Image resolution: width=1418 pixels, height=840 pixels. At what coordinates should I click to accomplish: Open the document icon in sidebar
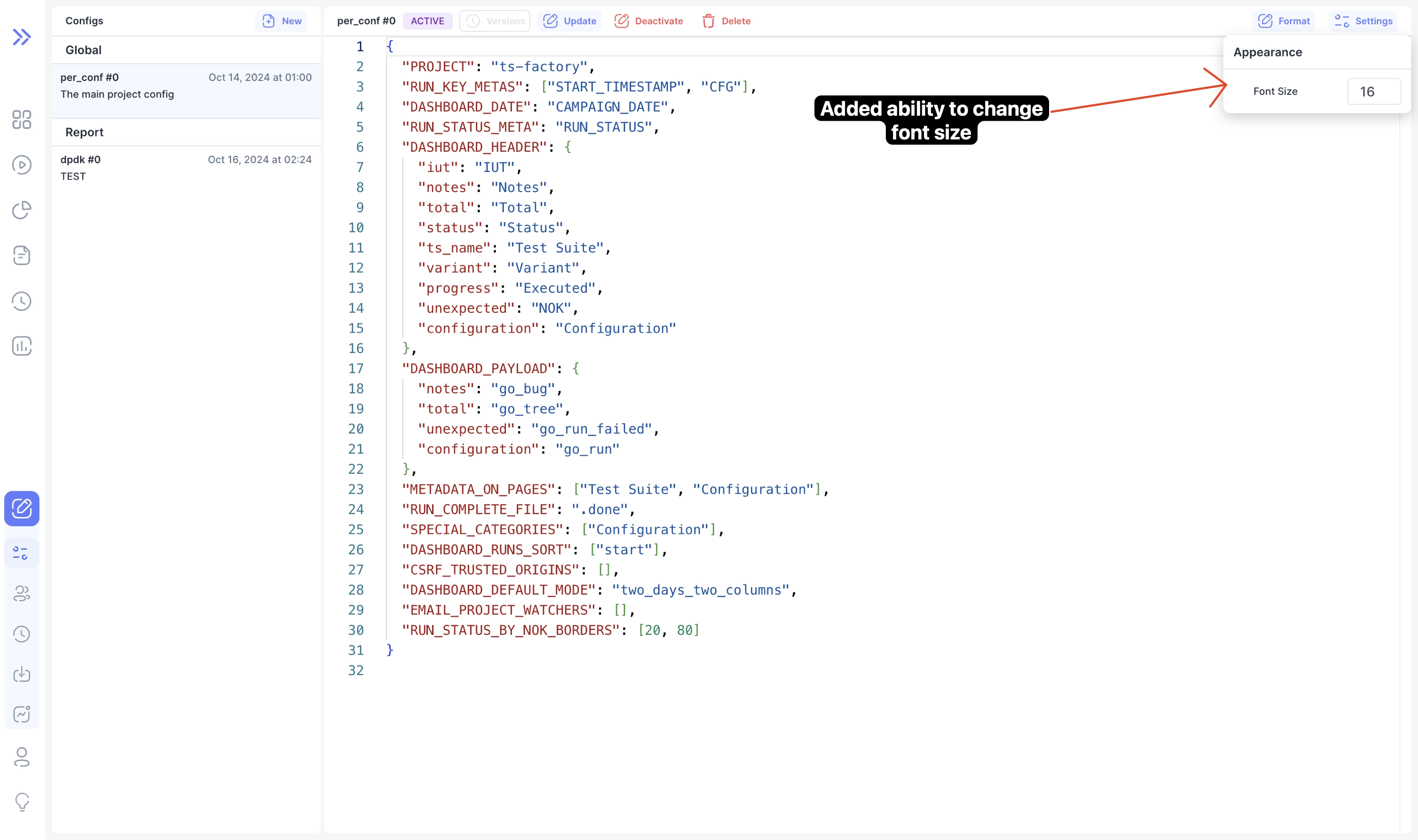coord(22,255)
